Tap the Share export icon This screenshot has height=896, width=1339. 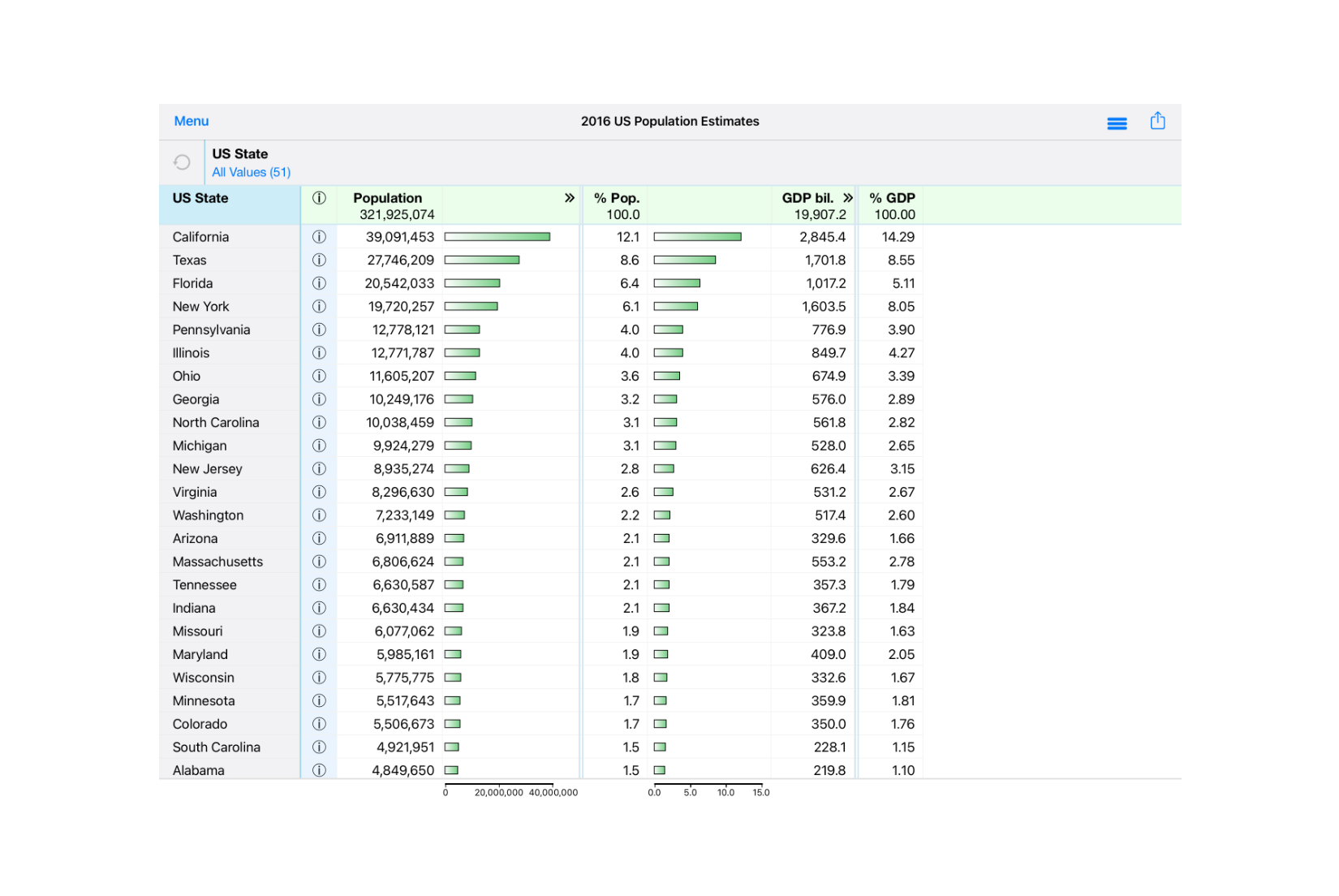(1157, 120)
